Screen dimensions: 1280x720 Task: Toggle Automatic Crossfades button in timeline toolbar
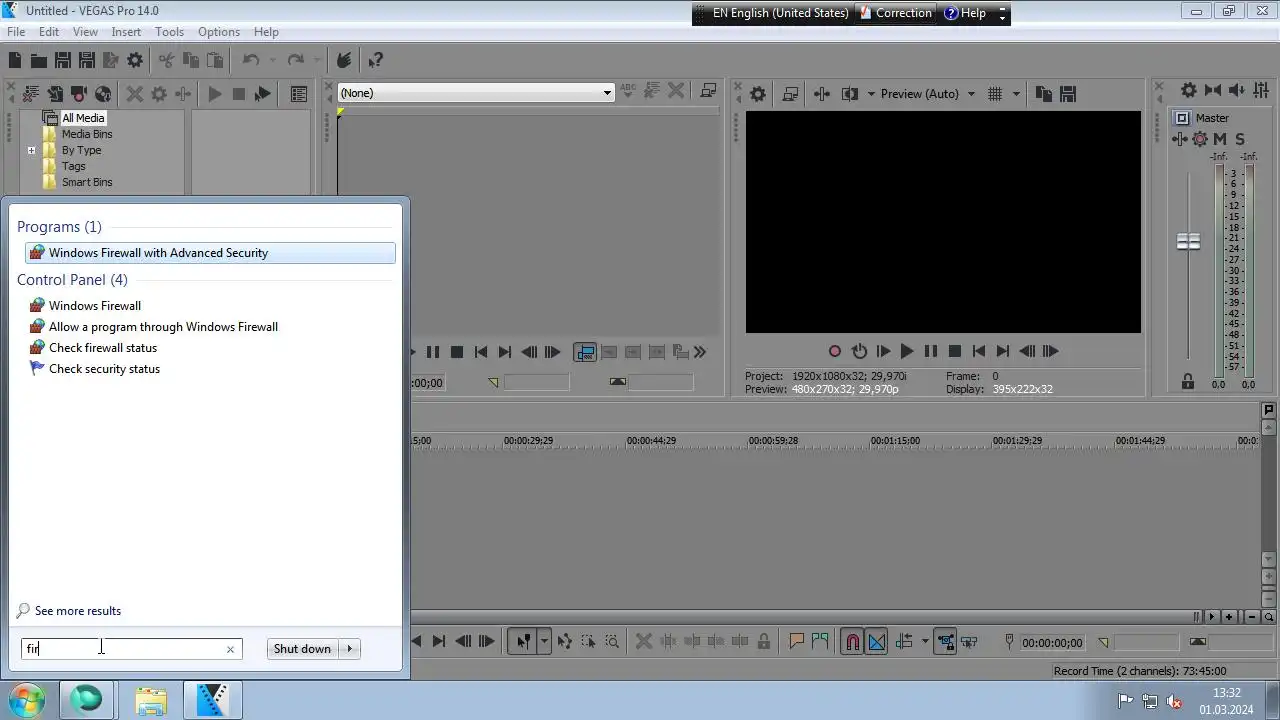tap(876, 642)
